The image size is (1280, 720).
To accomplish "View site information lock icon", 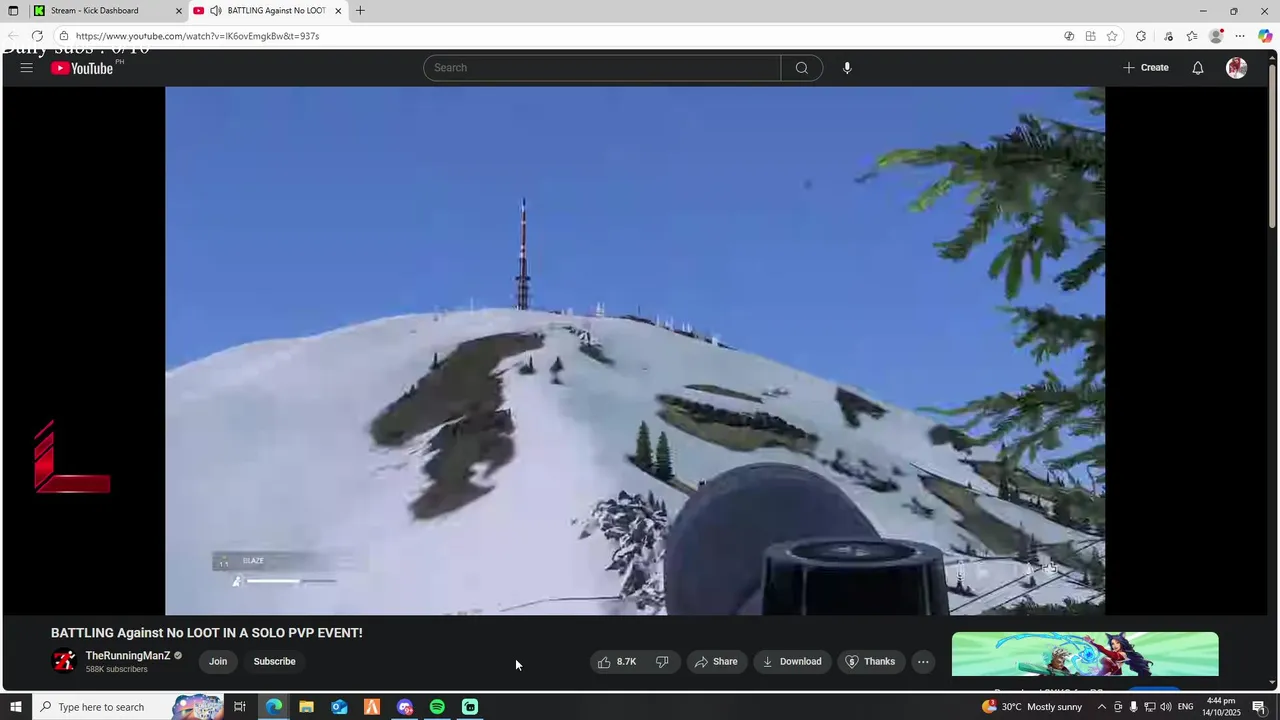I will [x=64, y=36].
